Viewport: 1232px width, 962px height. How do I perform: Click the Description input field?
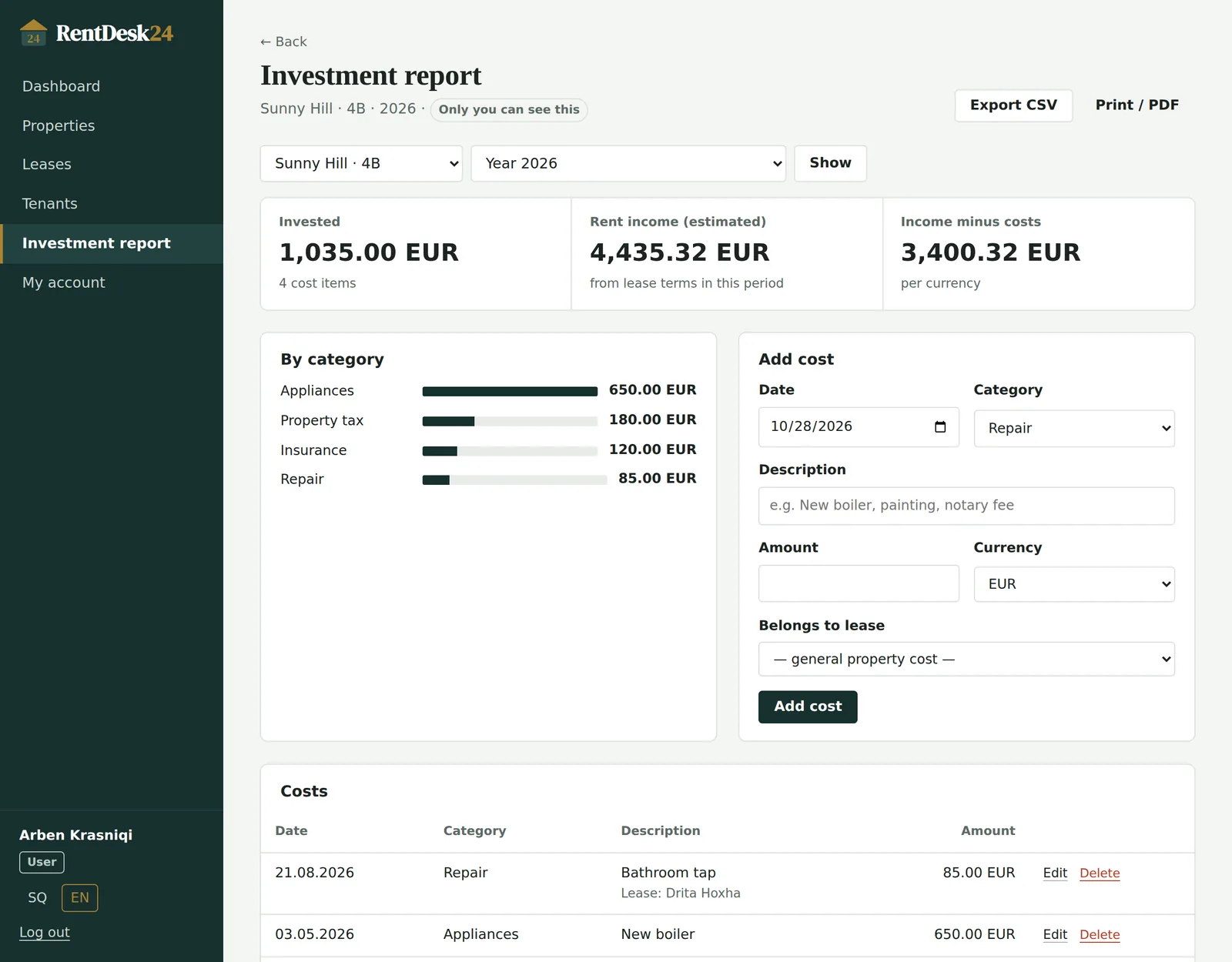966,506
